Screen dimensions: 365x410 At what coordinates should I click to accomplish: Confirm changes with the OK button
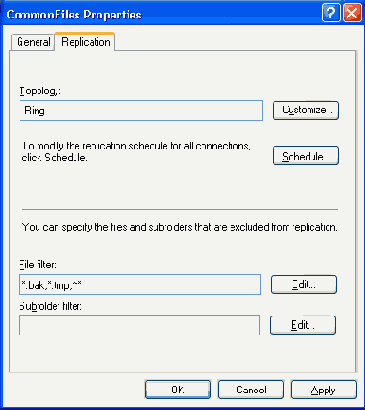click(x=178, y=390)
